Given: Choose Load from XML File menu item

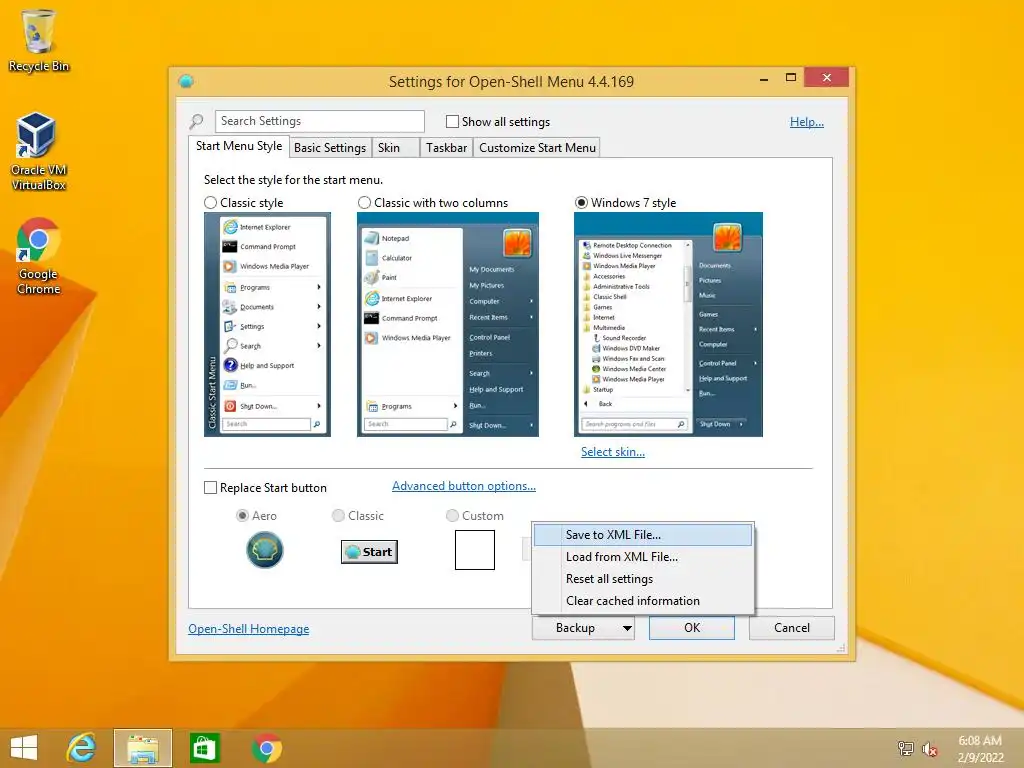Looking at the screenshot, I should 643,557.
